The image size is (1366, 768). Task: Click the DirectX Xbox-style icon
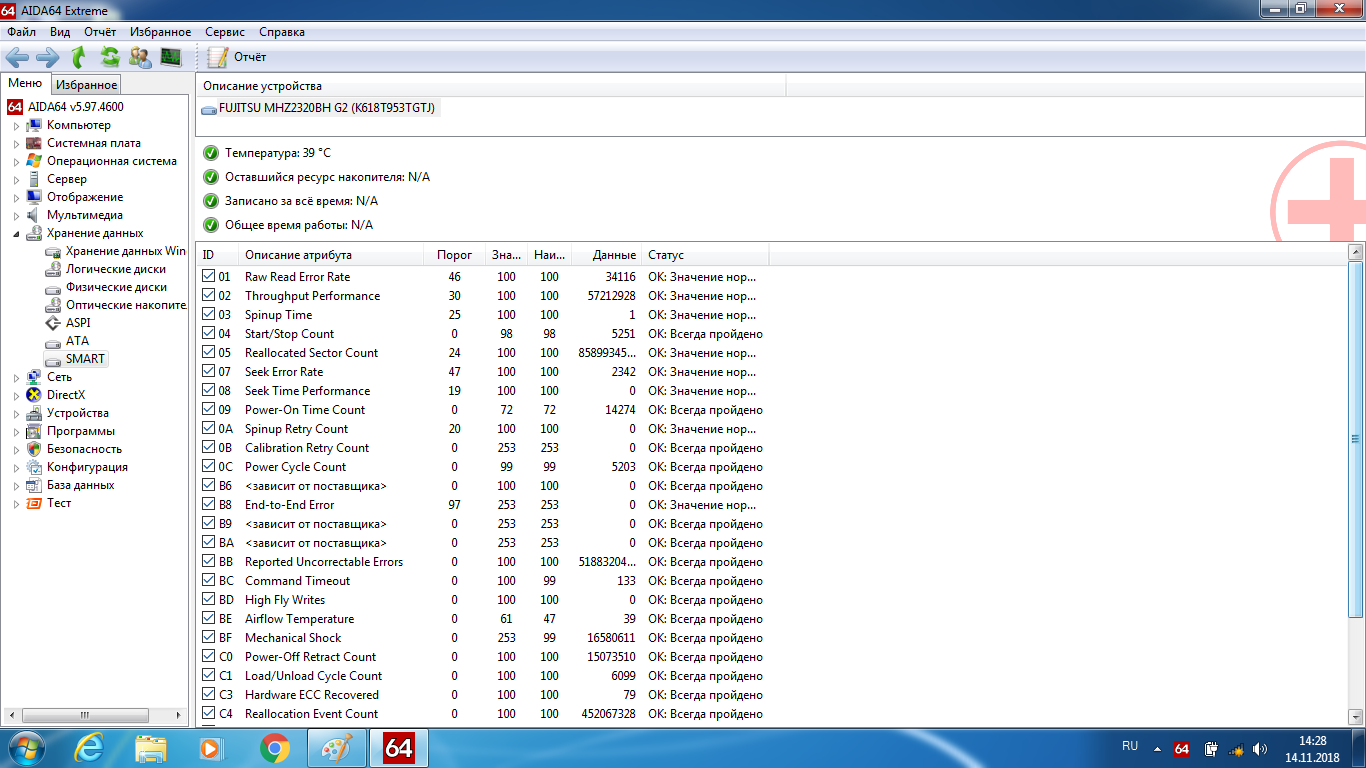34,395
